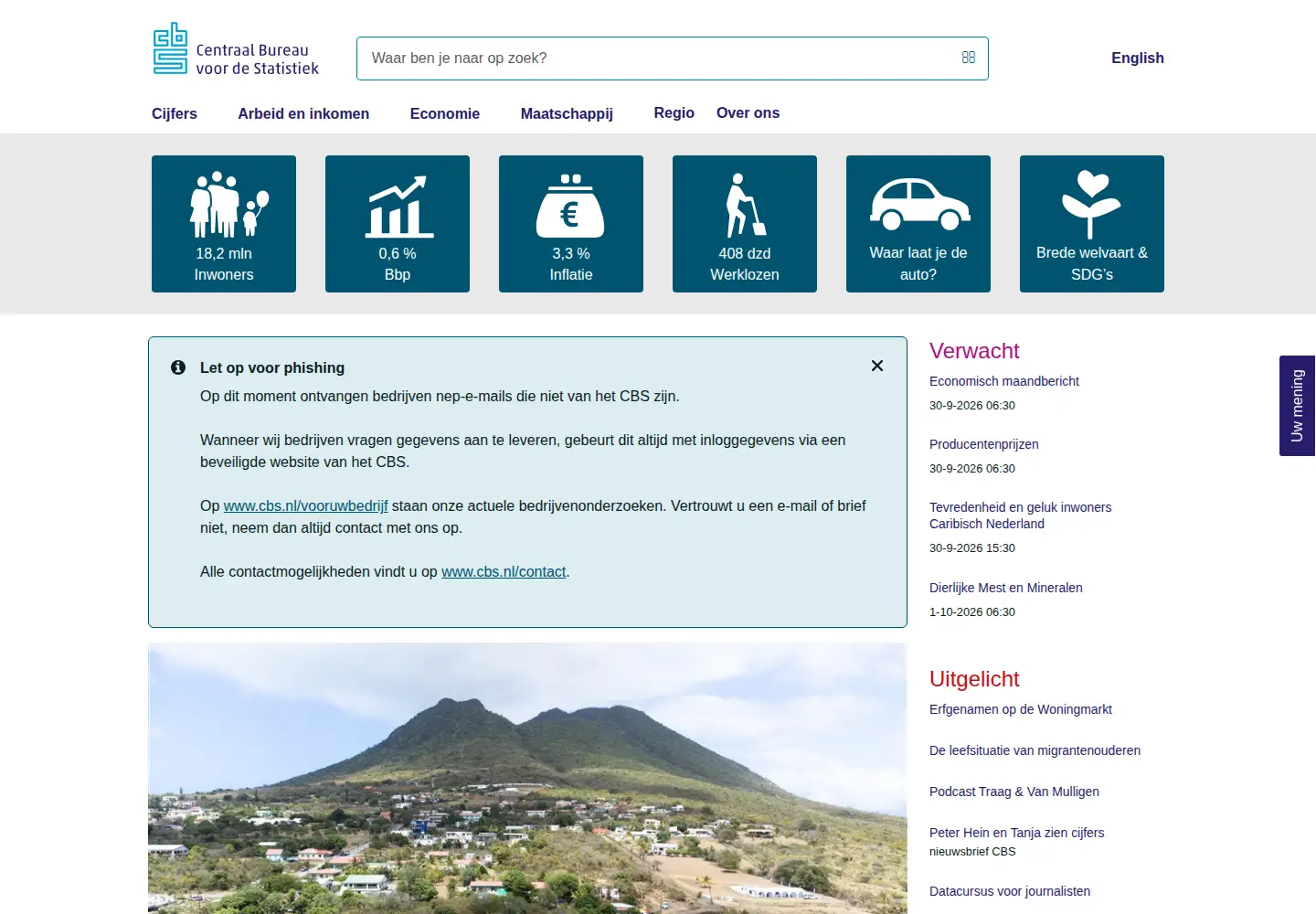The height and width of the screenshot is (914, 1316).
Task: Open Erfgenamen op de Woningmarkt link
Action: click(1021, 709)
